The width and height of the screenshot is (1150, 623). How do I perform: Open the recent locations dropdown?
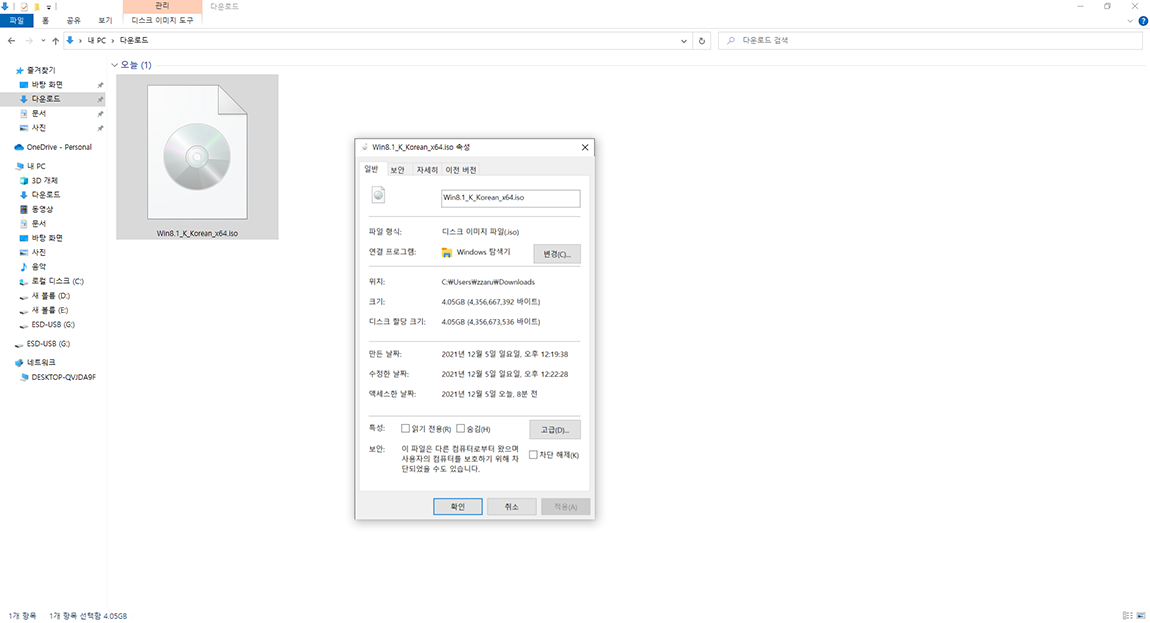point(43,40)
